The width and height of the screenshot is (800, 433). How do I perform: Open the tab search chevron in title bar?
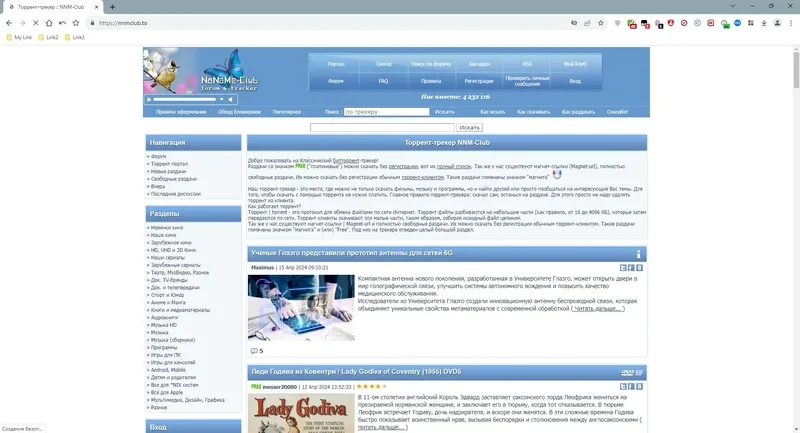tap(733, 6)
